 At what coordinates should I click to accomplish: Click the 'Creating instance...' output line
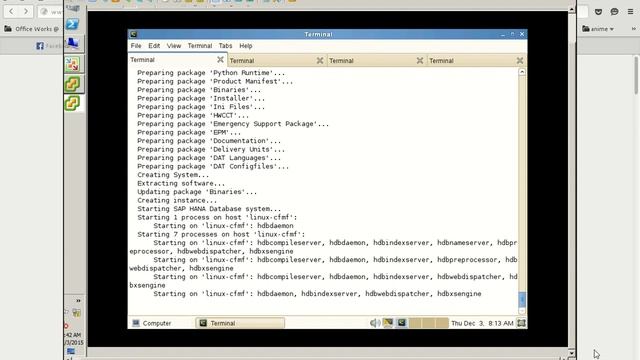(x=177, y=200)
